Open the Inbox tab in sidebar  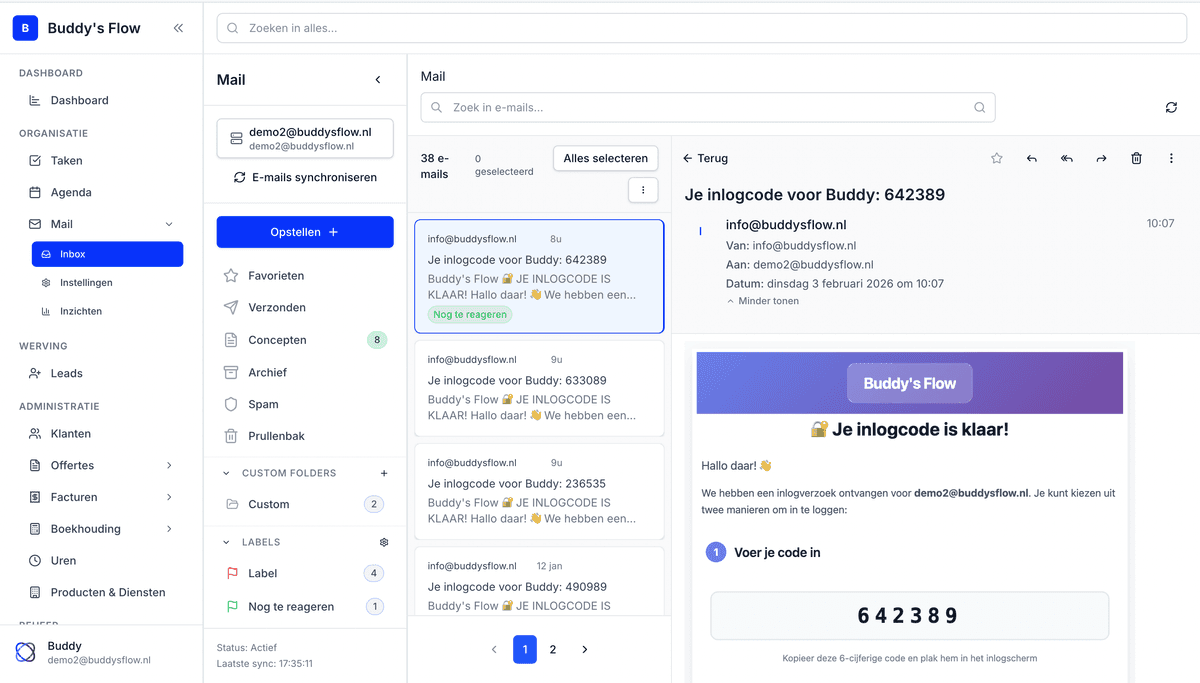point(107,254)
